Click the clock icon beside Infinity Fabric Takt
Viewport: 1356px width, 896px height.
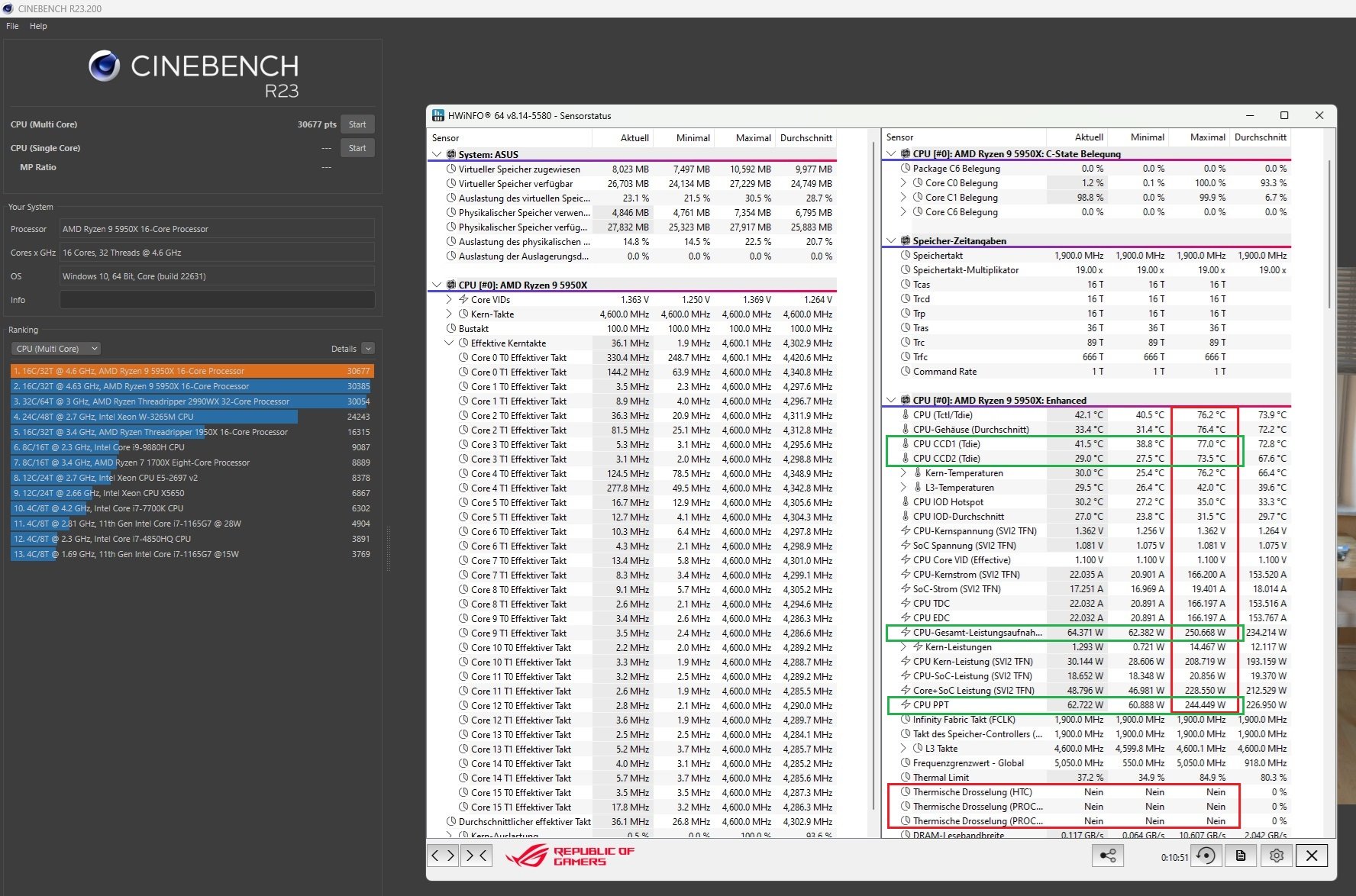tap(906, 719)
